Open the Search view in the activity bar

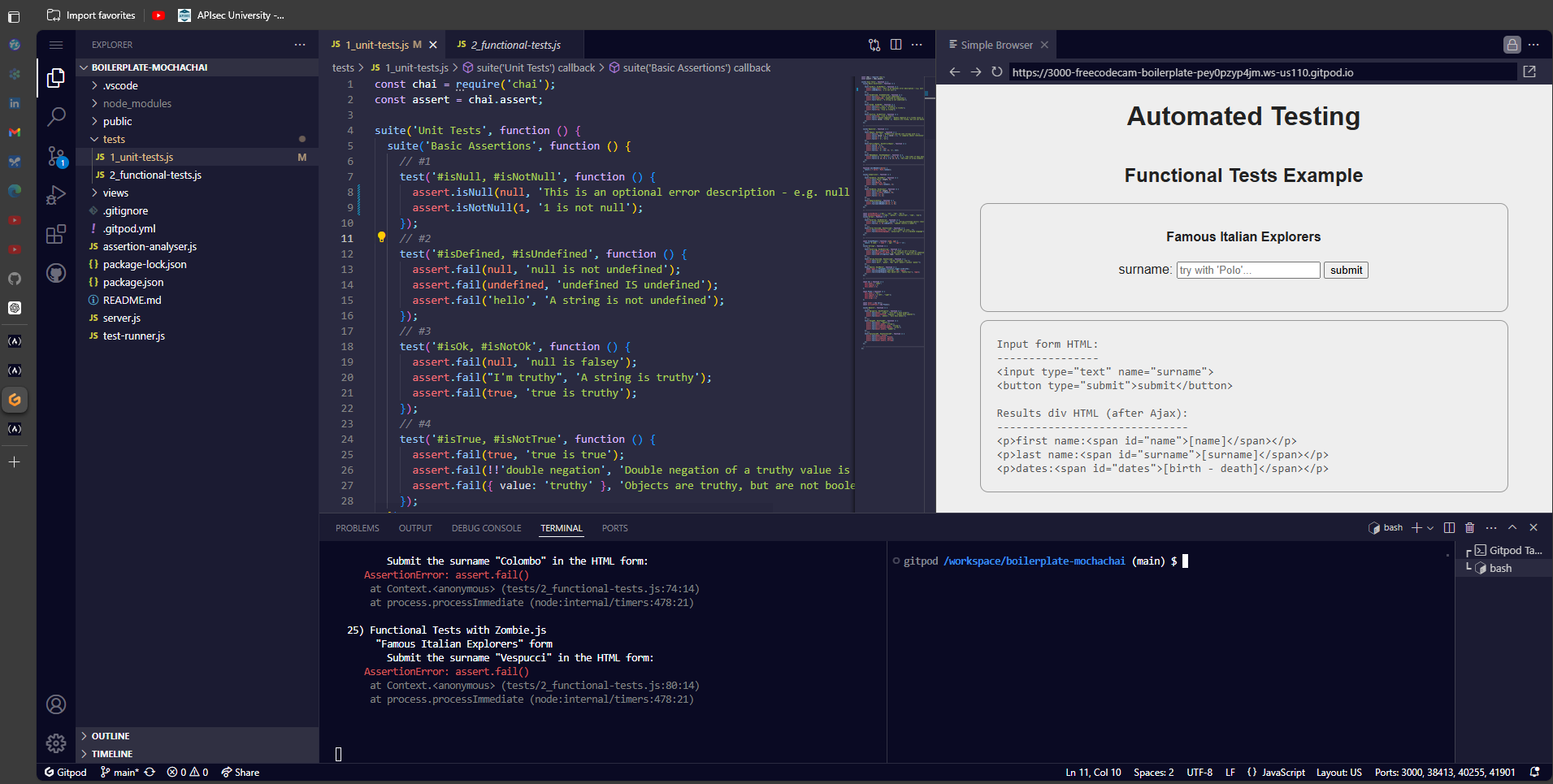tap(56, 117)
